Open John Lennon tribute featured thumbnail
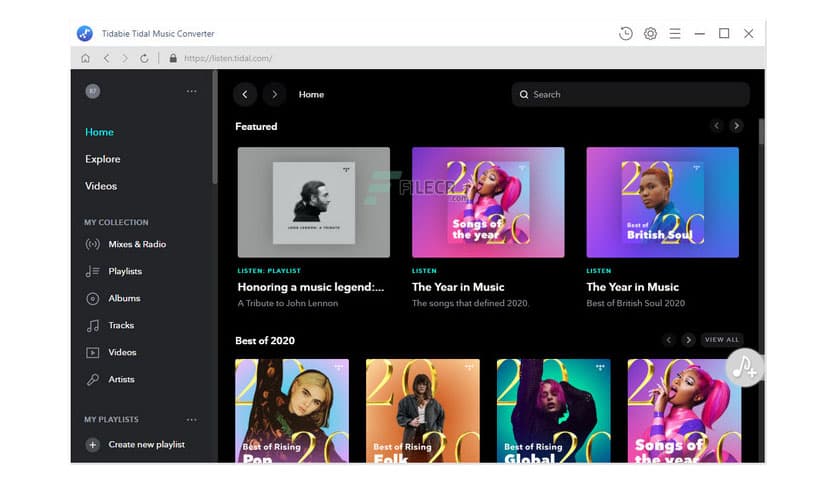836x484 pixels. (314, 203)
